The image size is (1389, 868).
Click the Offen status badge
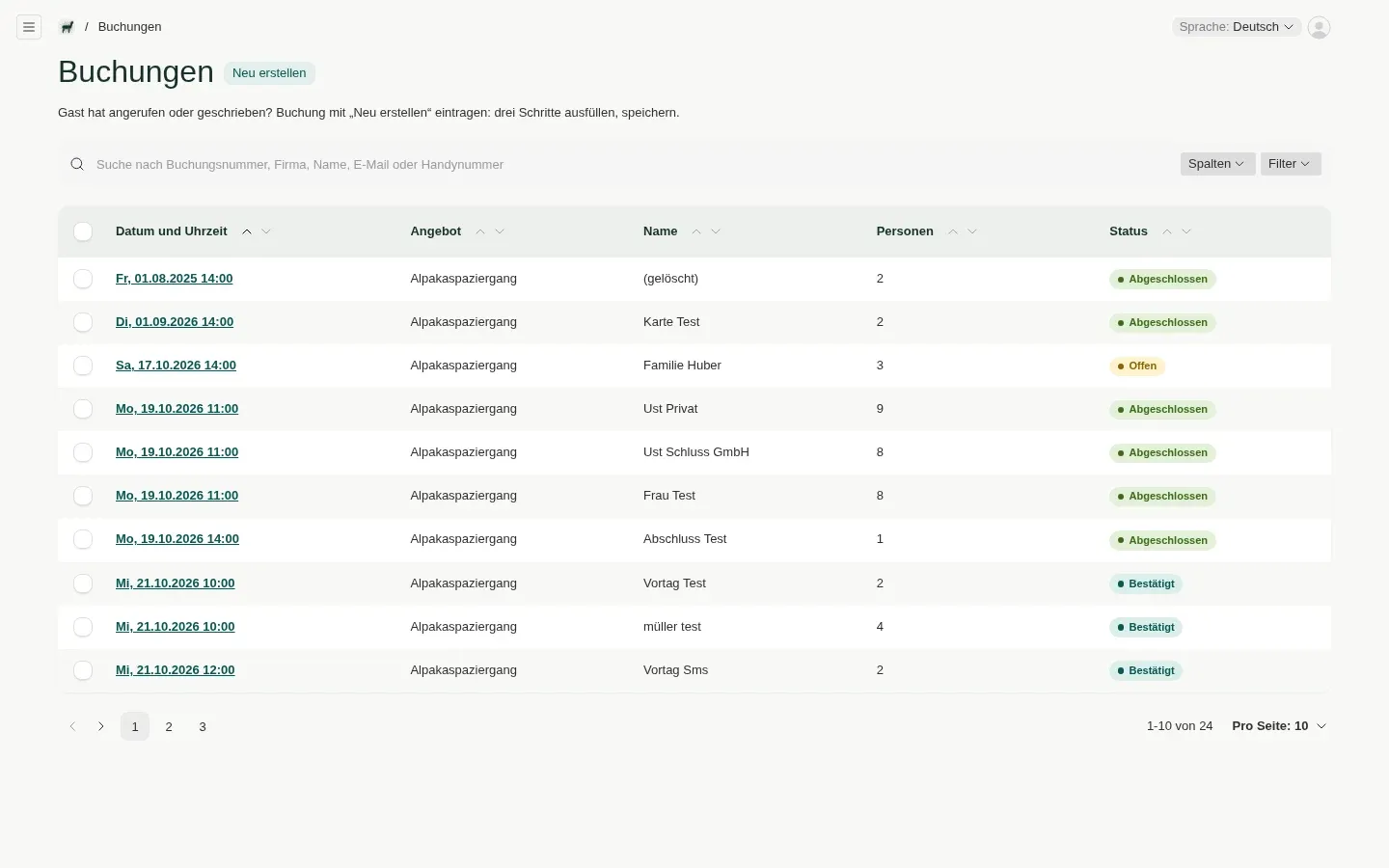point(1137,366)
